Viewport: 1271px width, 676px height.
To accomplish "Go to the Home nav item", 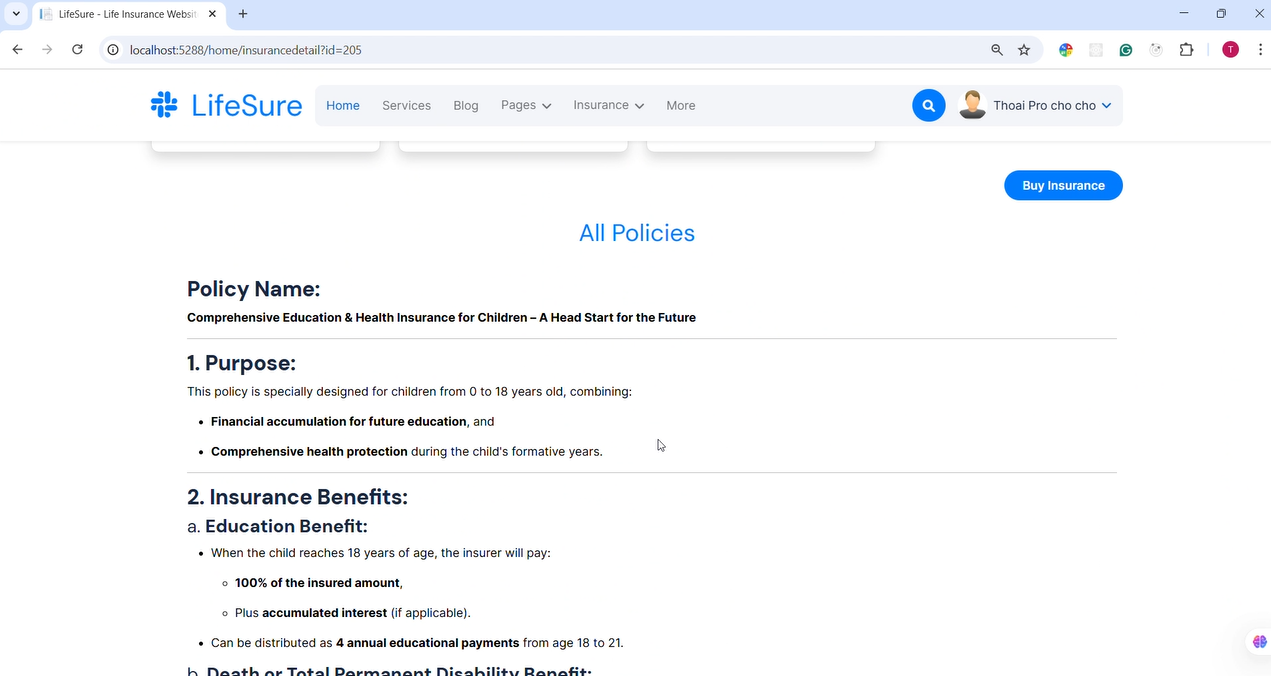I will tap(343, 105).
